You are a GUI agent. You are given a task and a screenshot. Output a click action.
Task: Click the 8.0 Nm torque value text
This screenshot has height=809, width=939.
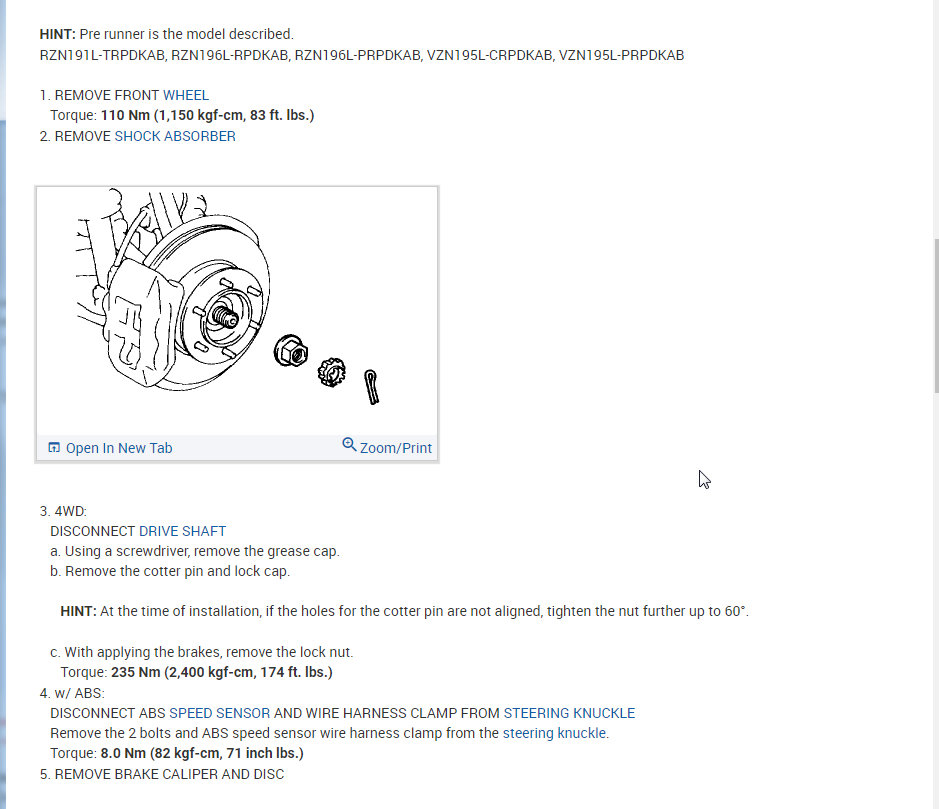(202, 753)
